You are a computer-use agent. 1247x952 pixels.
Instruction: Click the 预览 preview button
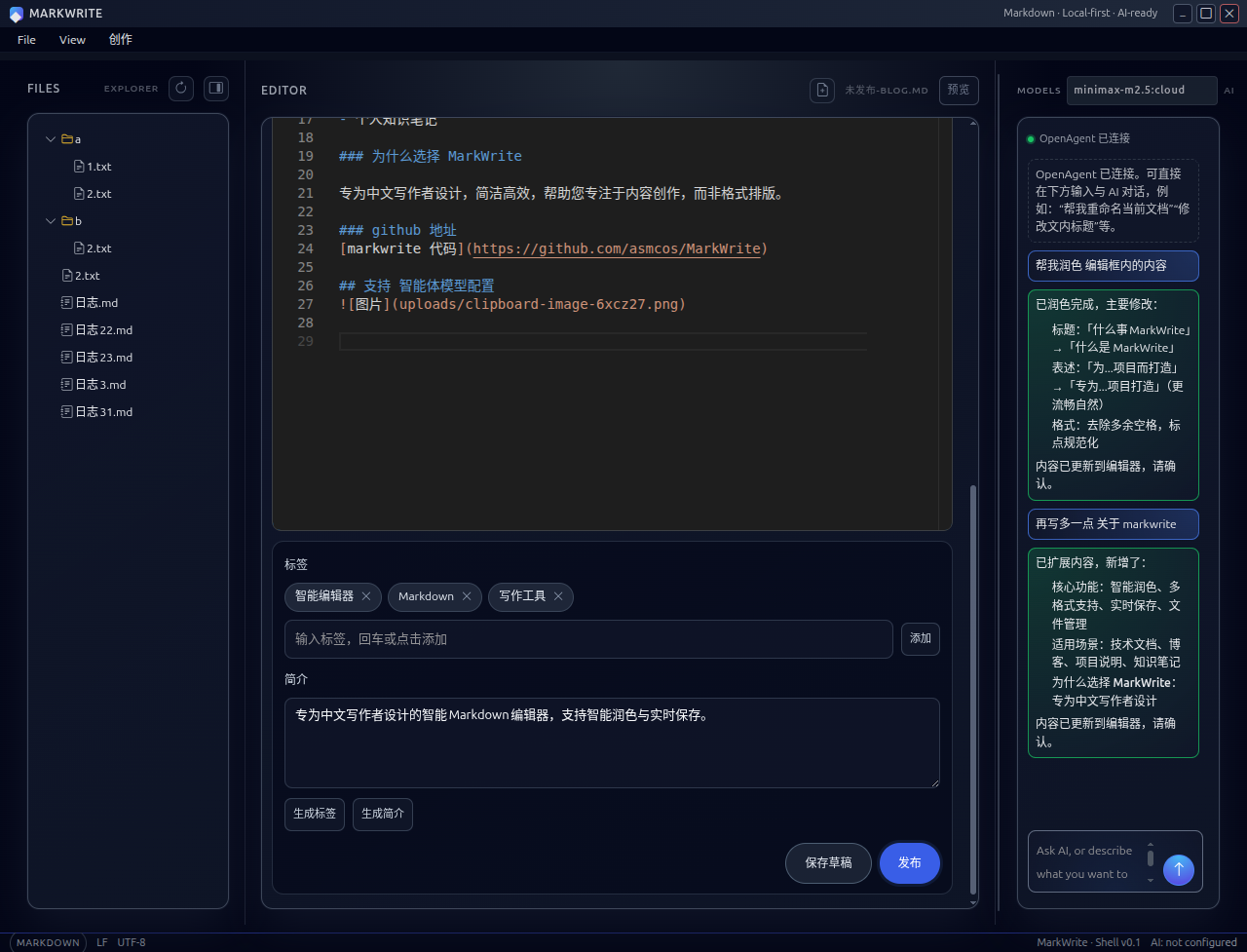tap(959, 90)
